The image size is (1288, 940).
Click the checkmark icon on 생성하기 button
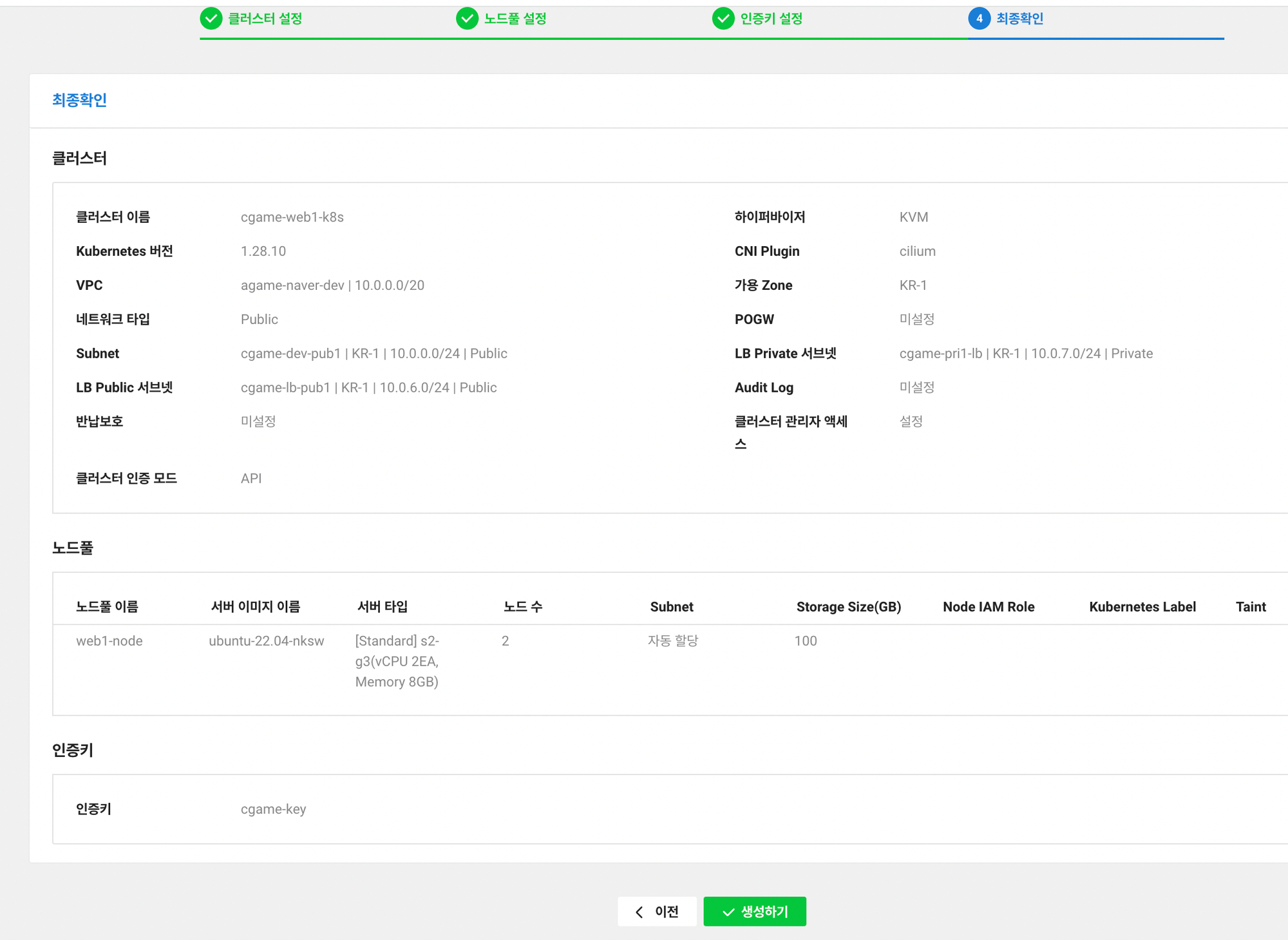728,912
